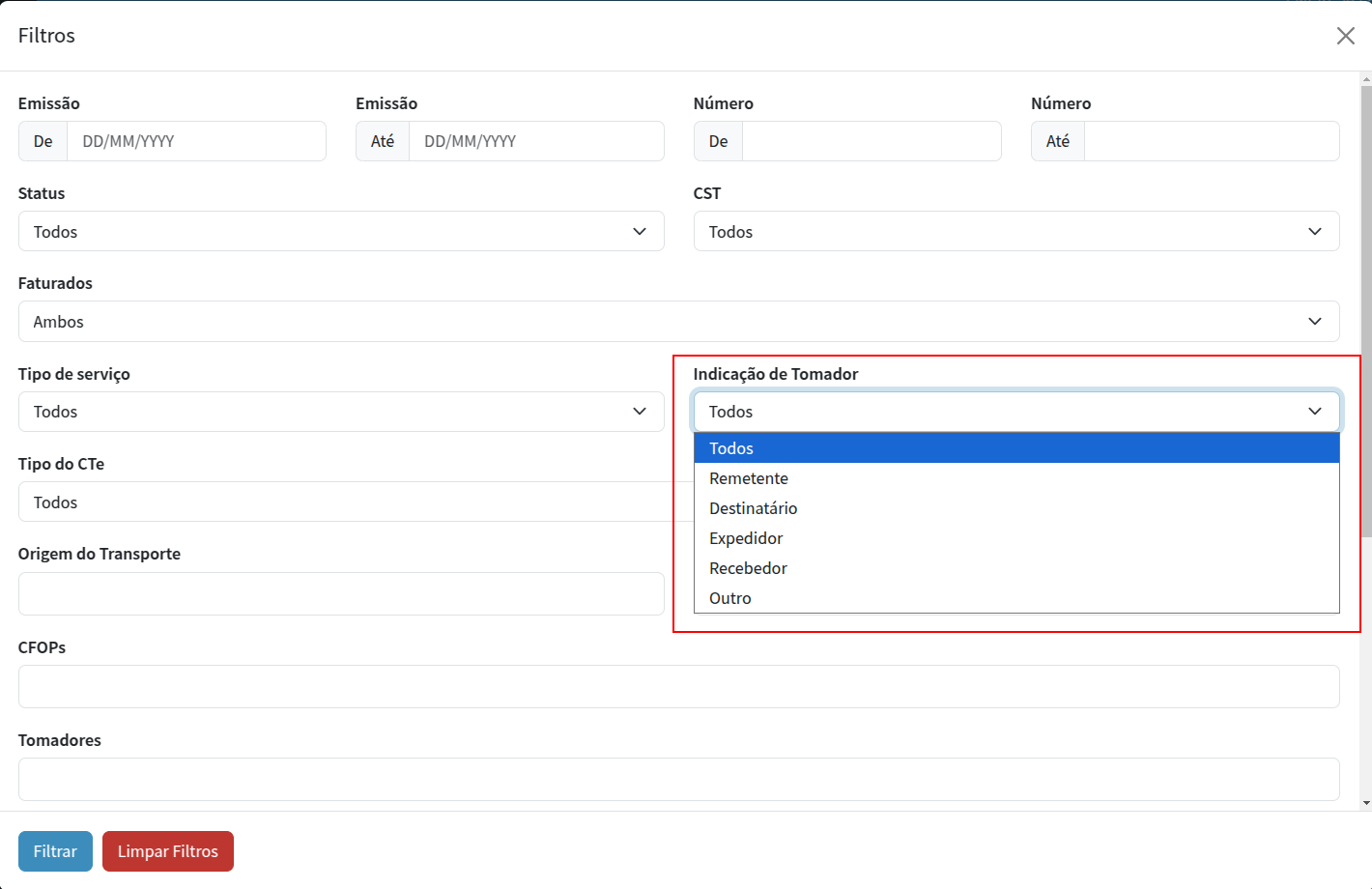Select the Recebedor option
This screenshot has height=889, width=1372.
(x=748, y=568)
